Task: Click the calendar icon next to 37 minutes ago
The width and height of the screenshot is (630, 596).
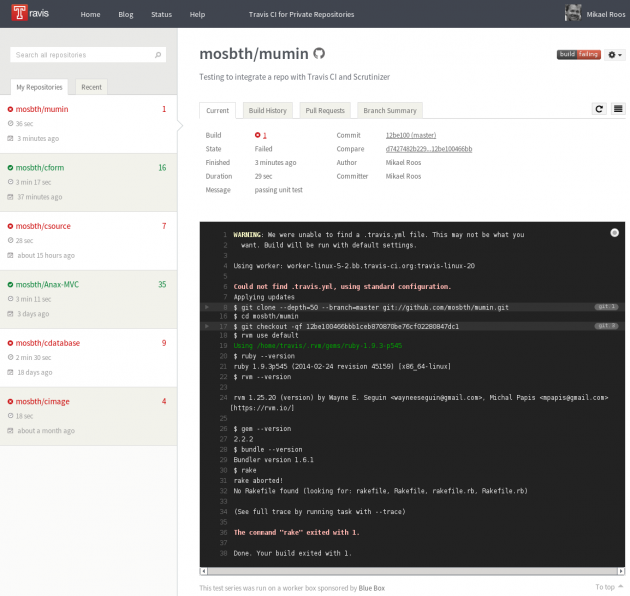Action: point(10,197)
